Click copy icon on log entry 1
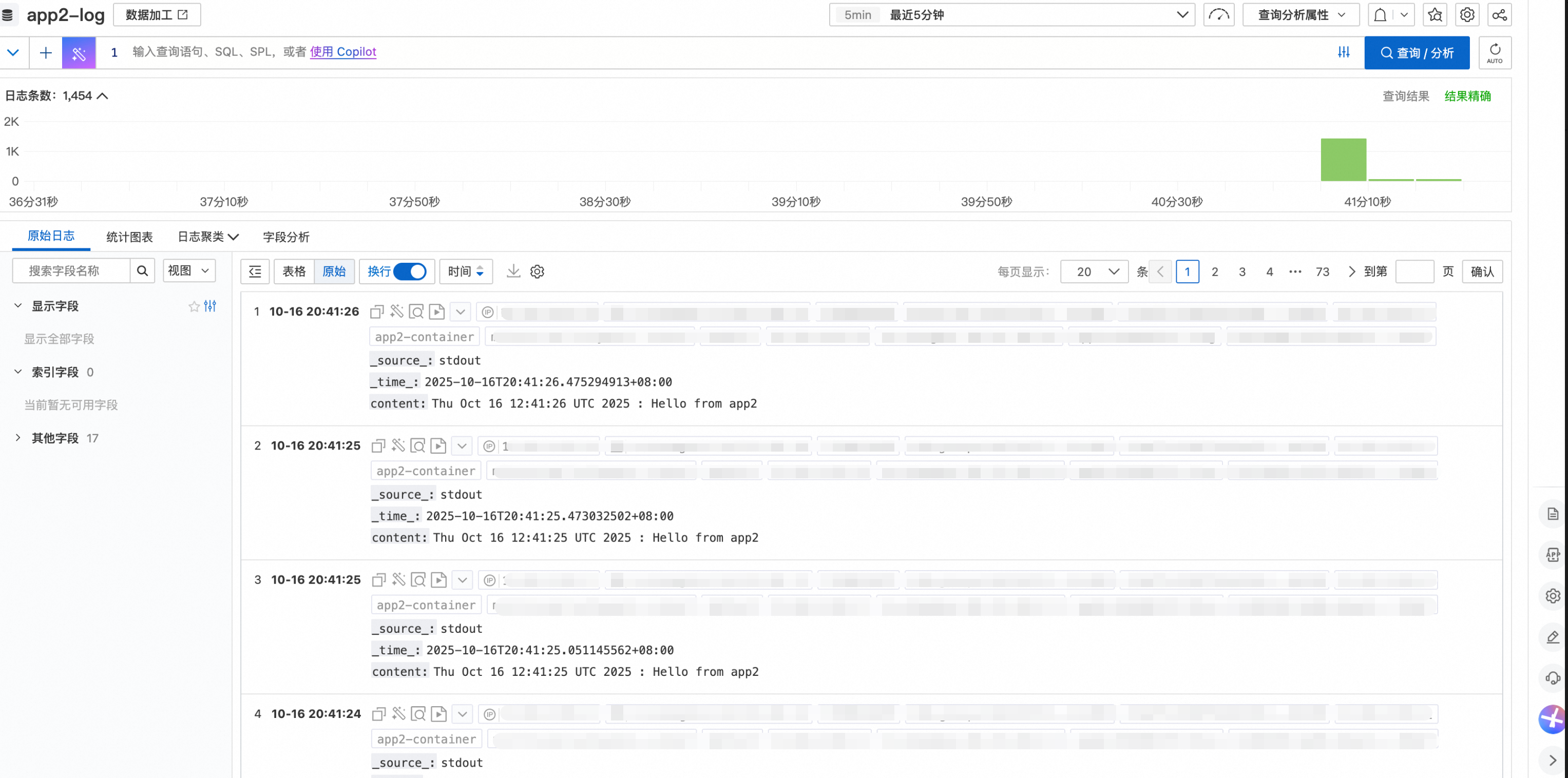 (x=377, y=312)
